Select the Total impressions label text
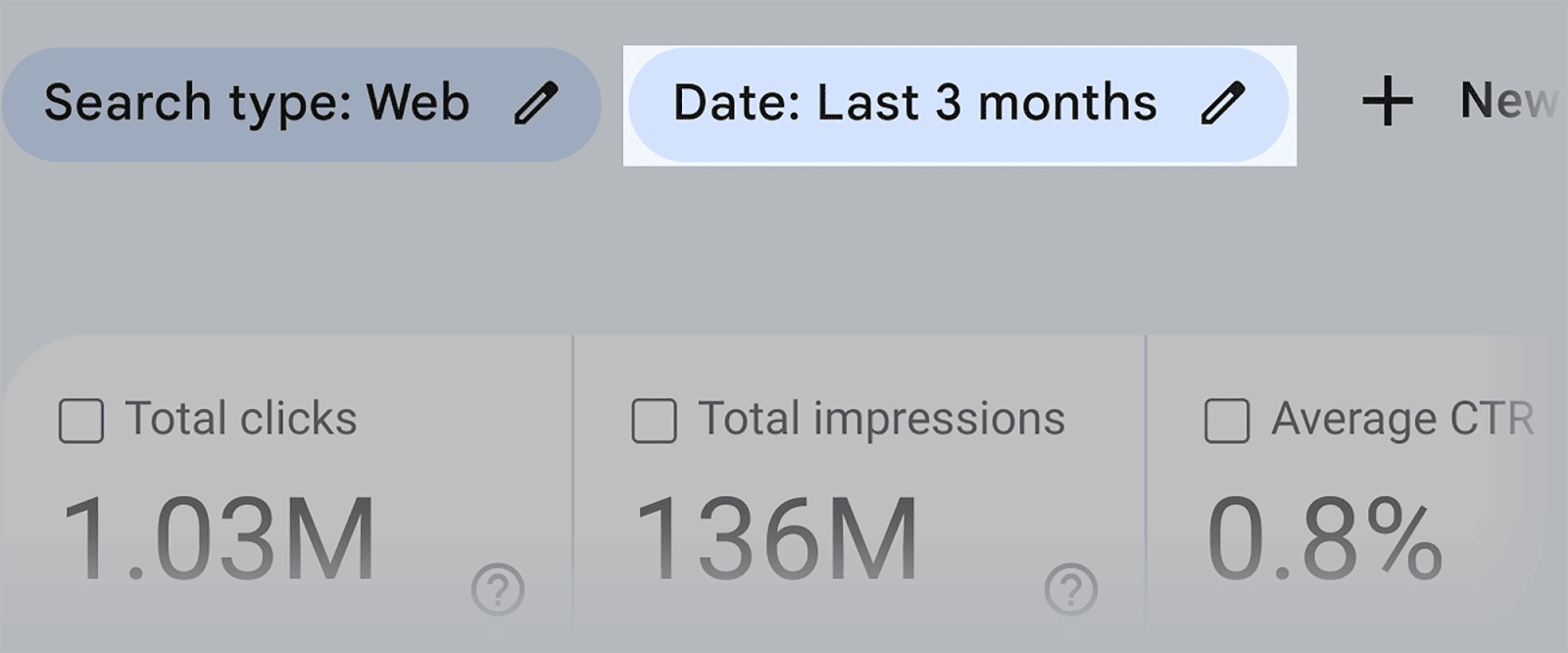1568x653 pixels. 881,419
